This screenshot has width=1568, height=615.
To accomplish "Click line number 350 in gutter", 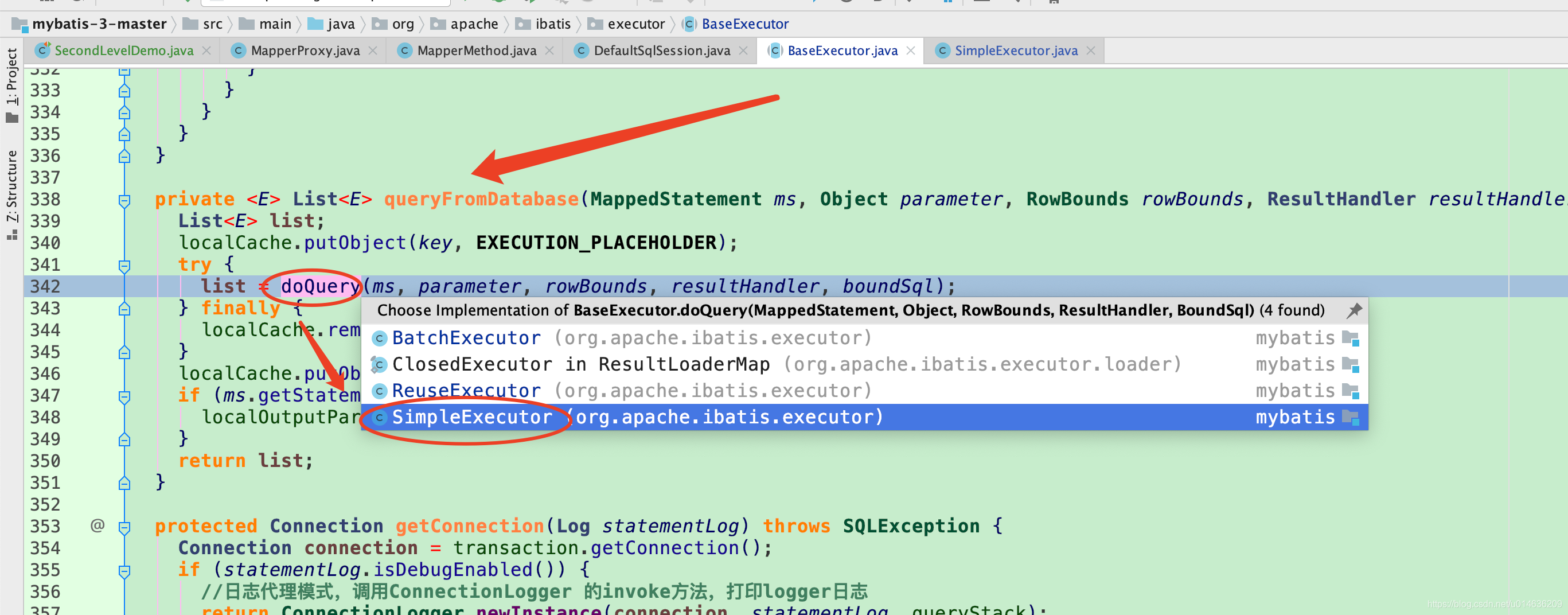I will tap(46, 461).
